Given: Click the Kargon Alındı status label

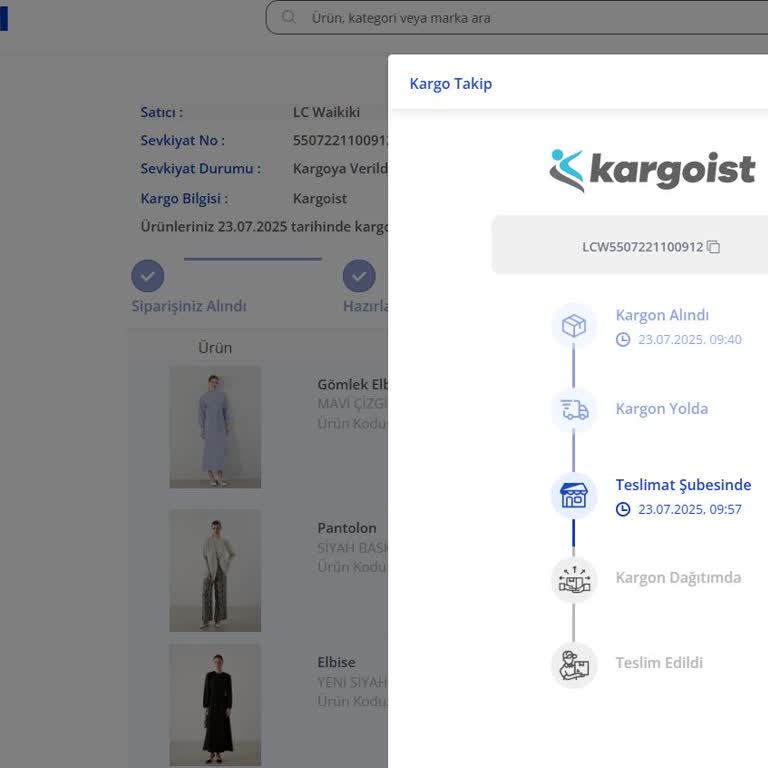Looking at the screenshot, I should (x=662, y=315).
